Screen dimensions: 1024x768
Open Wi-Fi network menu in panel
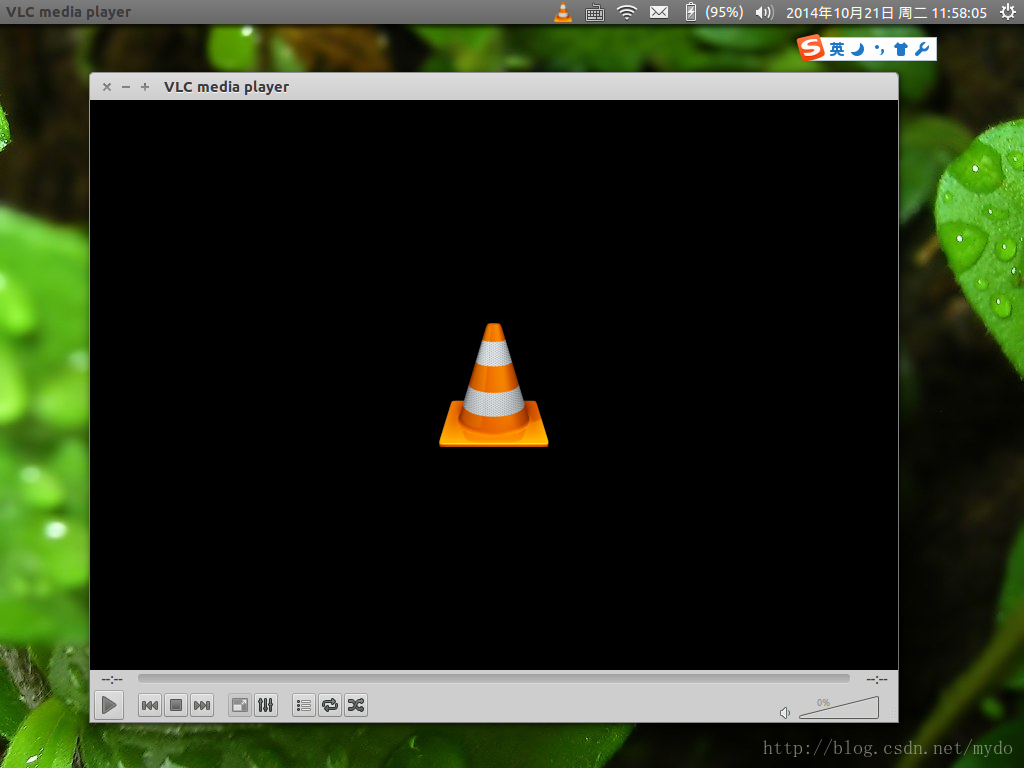point(627,12)
